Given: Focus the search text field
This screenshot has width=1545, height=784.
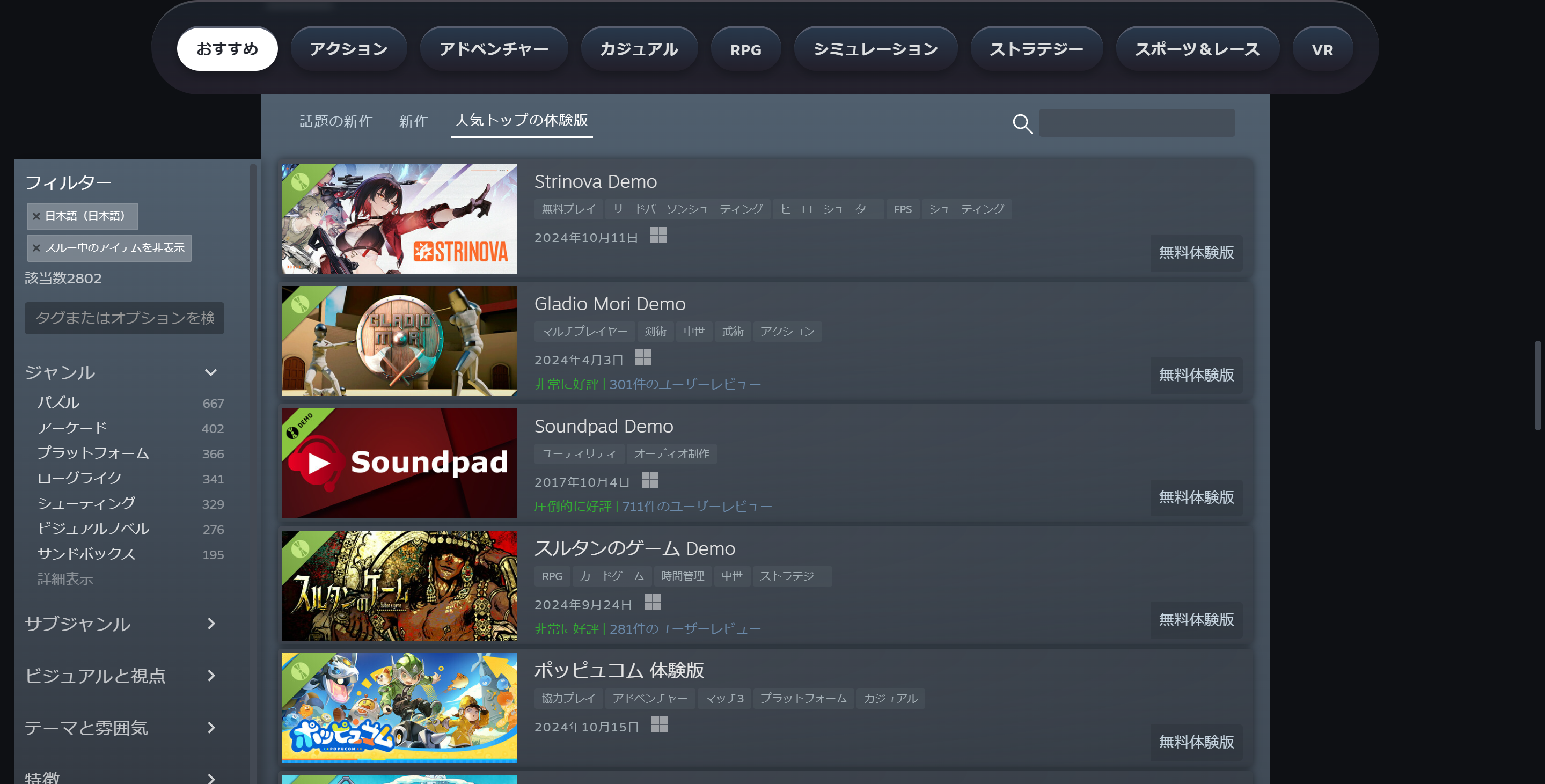Looking at the screenshot, I should tap(1137, 123).
